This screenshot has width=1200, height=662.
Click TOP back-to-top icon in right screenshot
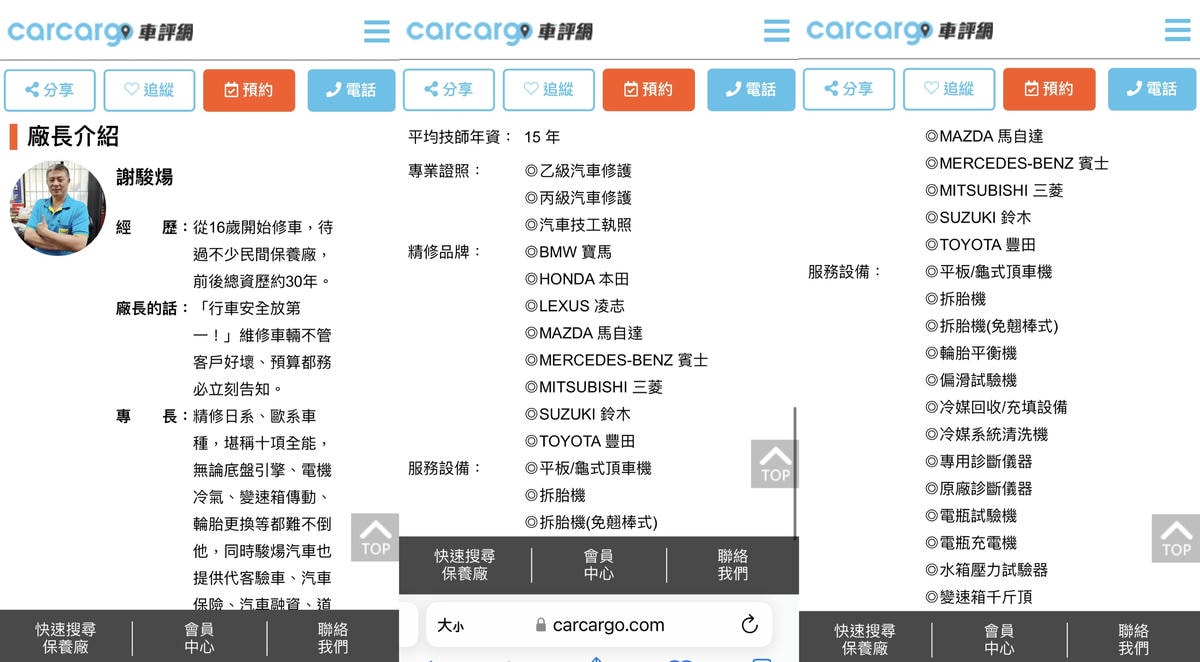pyautogui.click(x=1176, y=538)
